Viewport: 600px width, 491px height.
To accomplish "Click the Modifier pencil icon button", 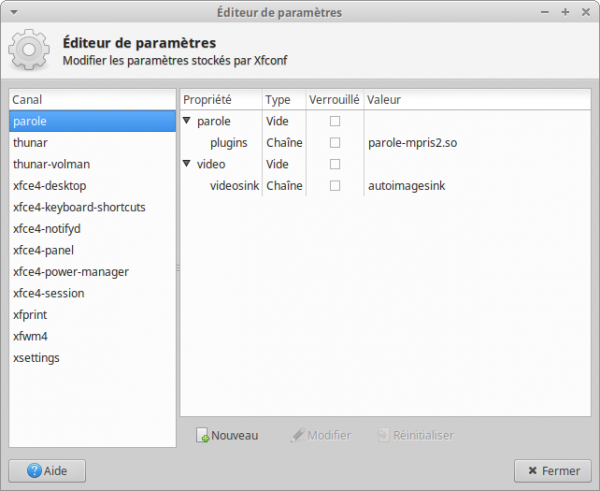I will [320, 435].
